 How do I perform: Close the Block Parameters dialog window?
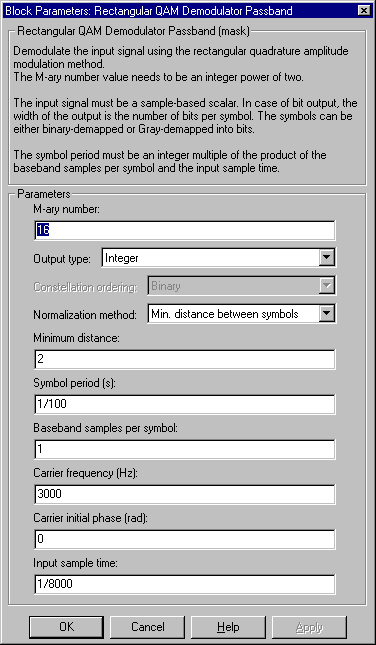pyautogui.click(x=363, y=11)
